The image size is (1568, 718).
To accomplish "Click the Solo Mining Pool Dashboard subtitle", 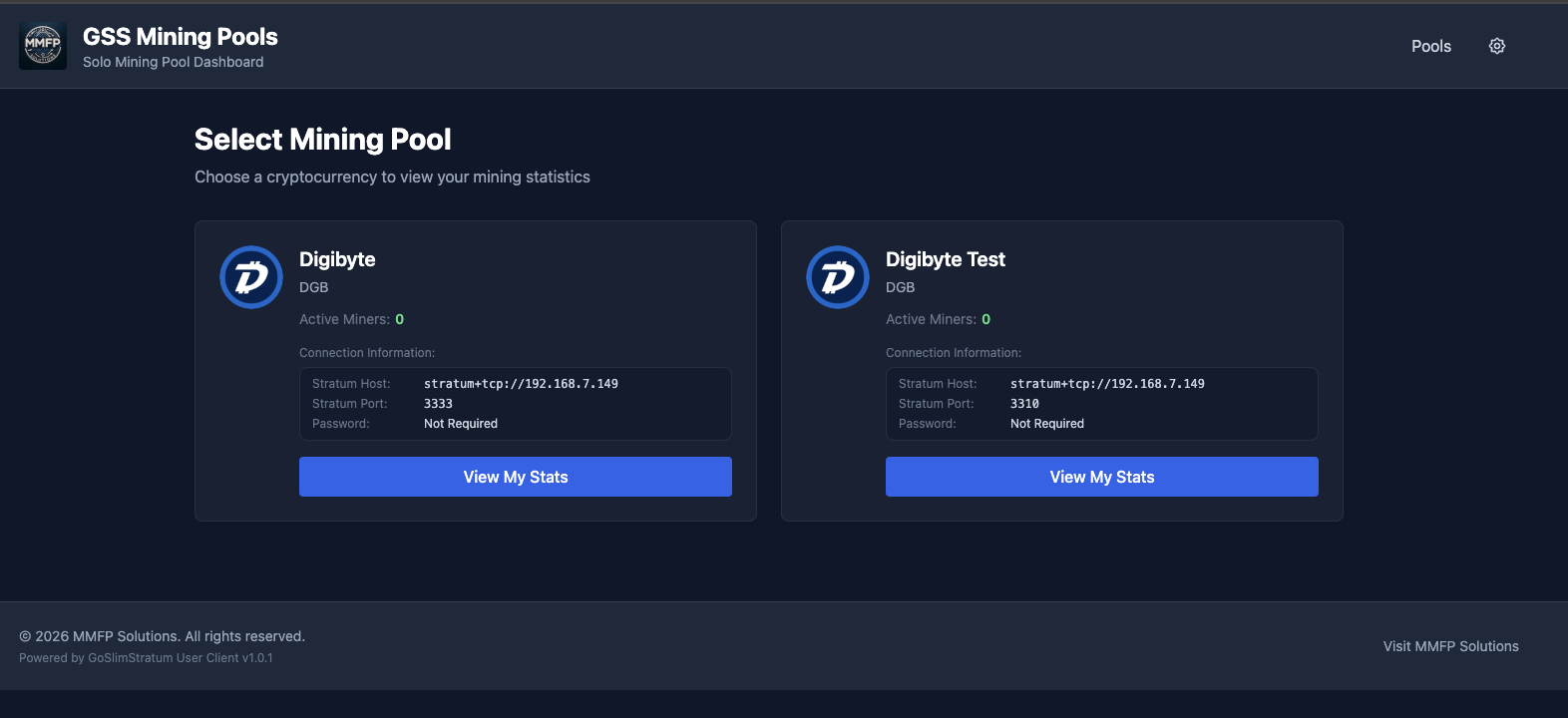I will click(173, 62).
